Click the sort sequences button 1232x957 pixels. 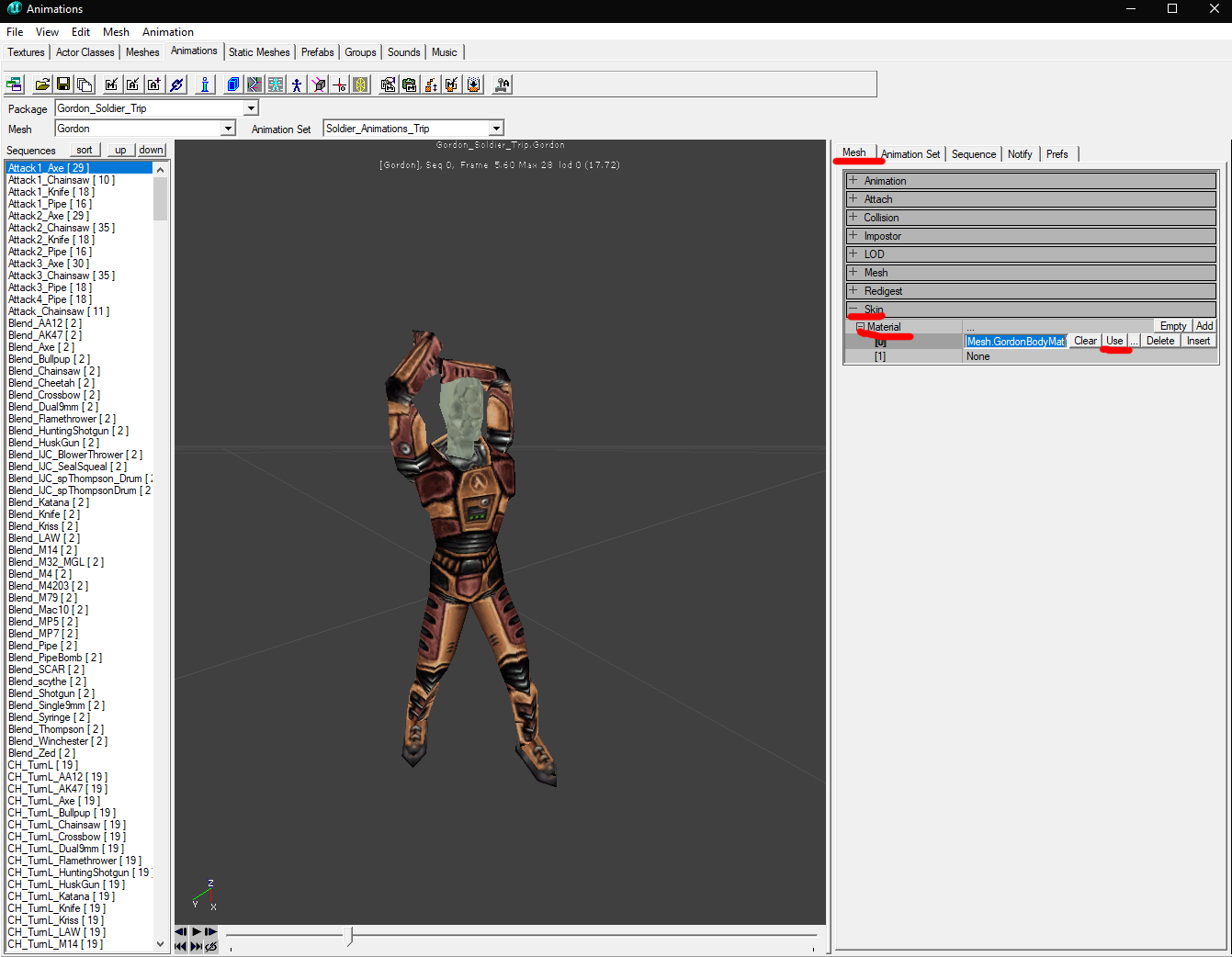pos(85,150)
